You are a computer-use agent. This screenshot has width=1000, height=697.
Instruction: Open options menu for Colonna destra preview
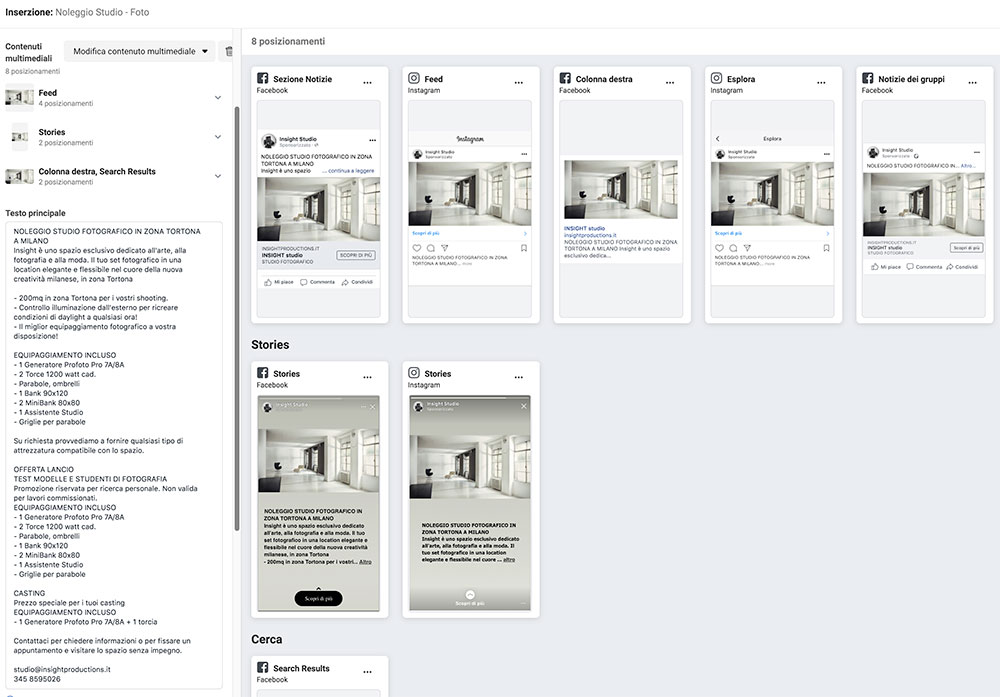tap(669, 82)
